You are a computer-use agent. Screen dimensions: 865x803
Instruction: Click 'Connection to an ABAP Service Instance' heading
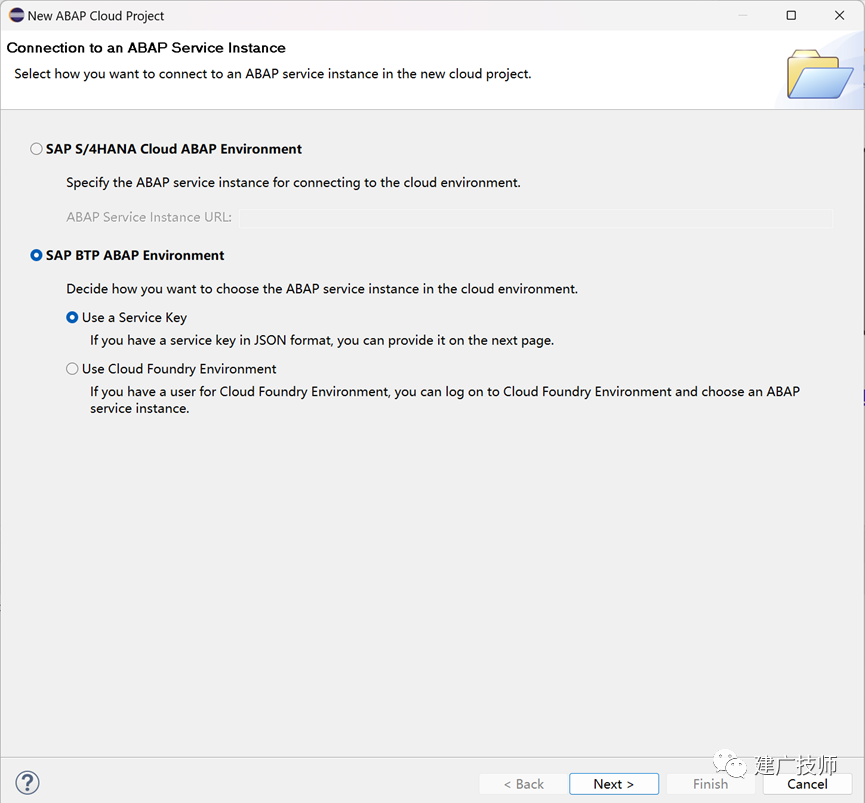[146, 48]
